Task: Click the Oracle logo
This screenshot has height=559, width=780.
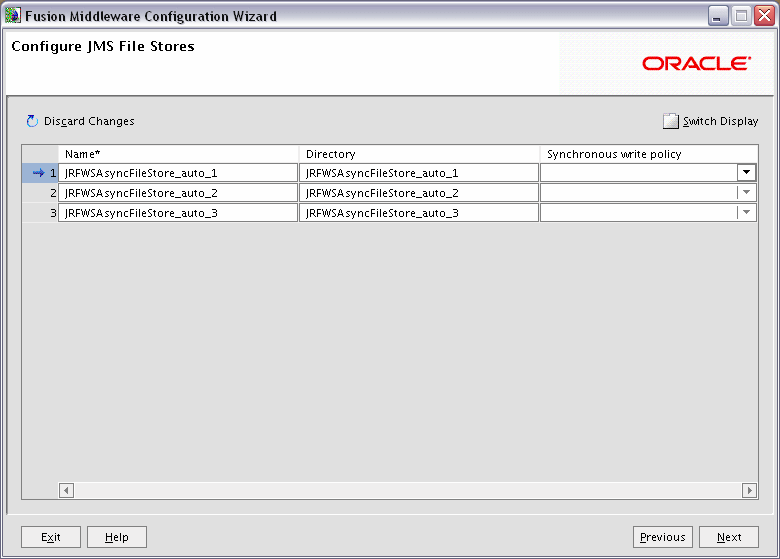Action: coord(696,63)
